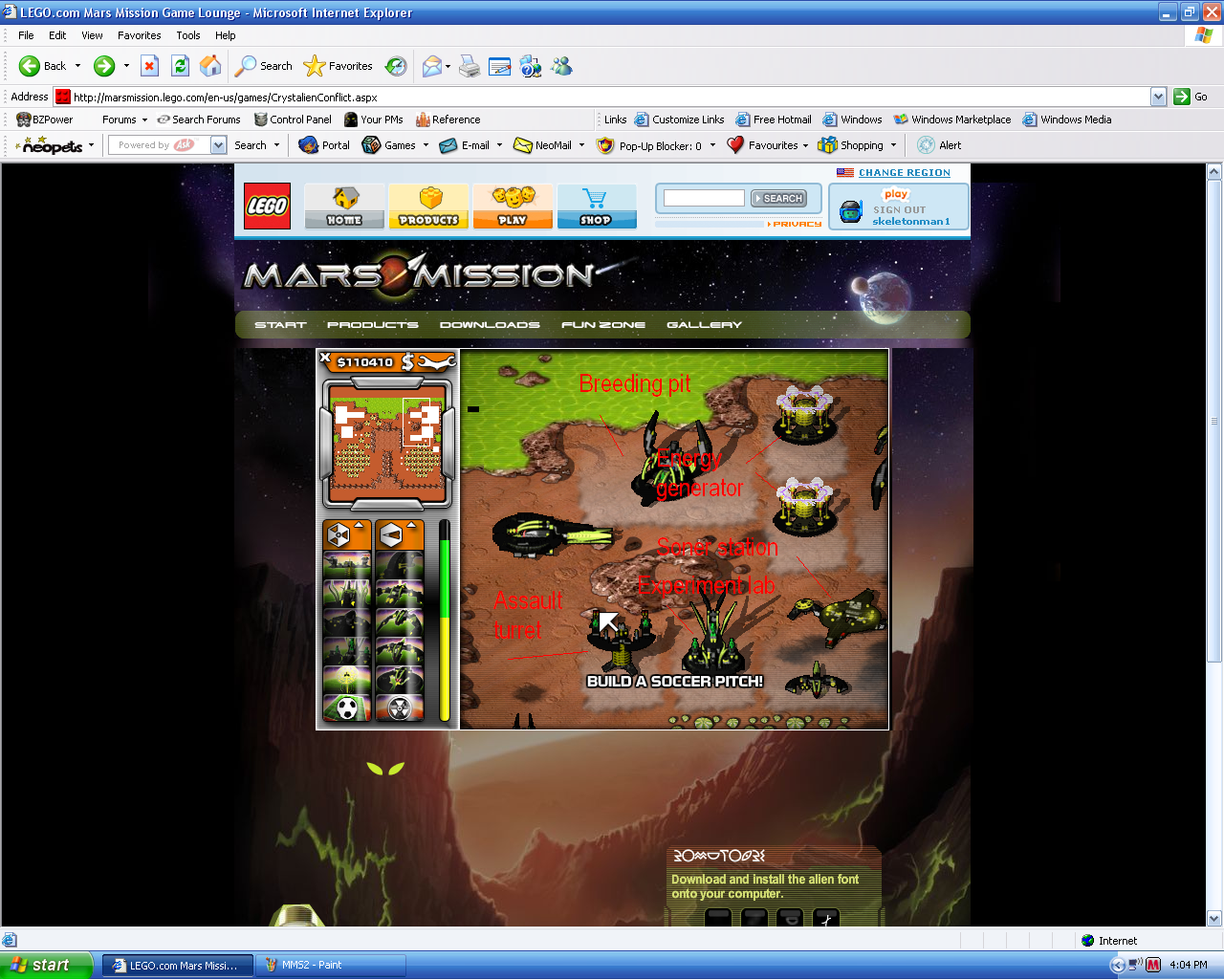Viewport: 1224px width, 980px height.
Task: Select the soccer ball build icon
Action: pyautogui.click(x=347, y=708)
